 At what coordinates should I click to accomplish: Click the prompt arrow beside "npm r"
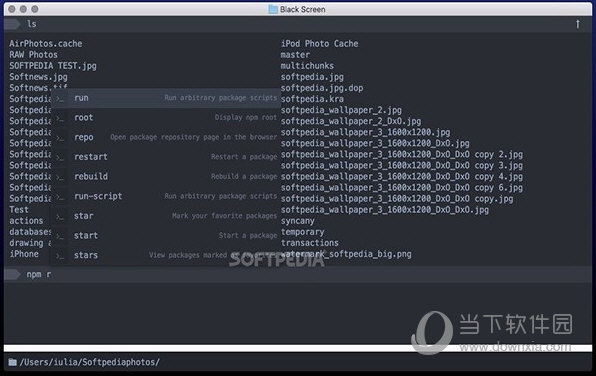point(11,274)
